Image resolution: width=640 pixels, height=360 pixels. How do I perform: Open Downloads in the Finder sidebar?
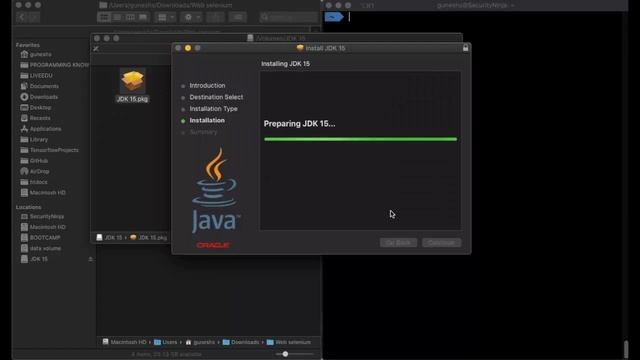(39, 97)
